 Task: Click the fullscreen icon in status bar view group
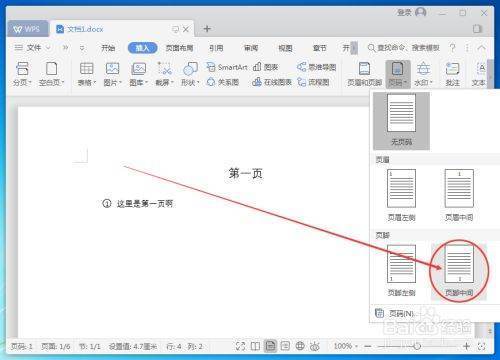(x=240, y=346)
